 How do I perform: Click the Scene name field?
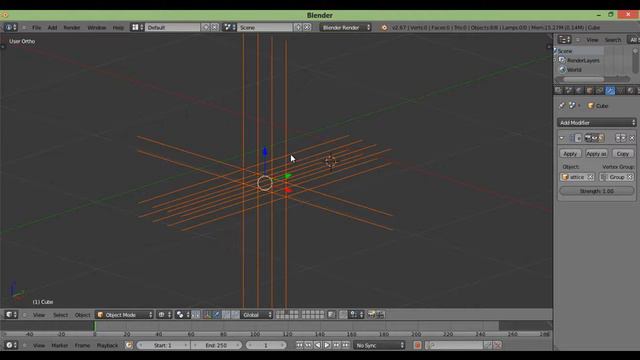click(x=265, y=27)
